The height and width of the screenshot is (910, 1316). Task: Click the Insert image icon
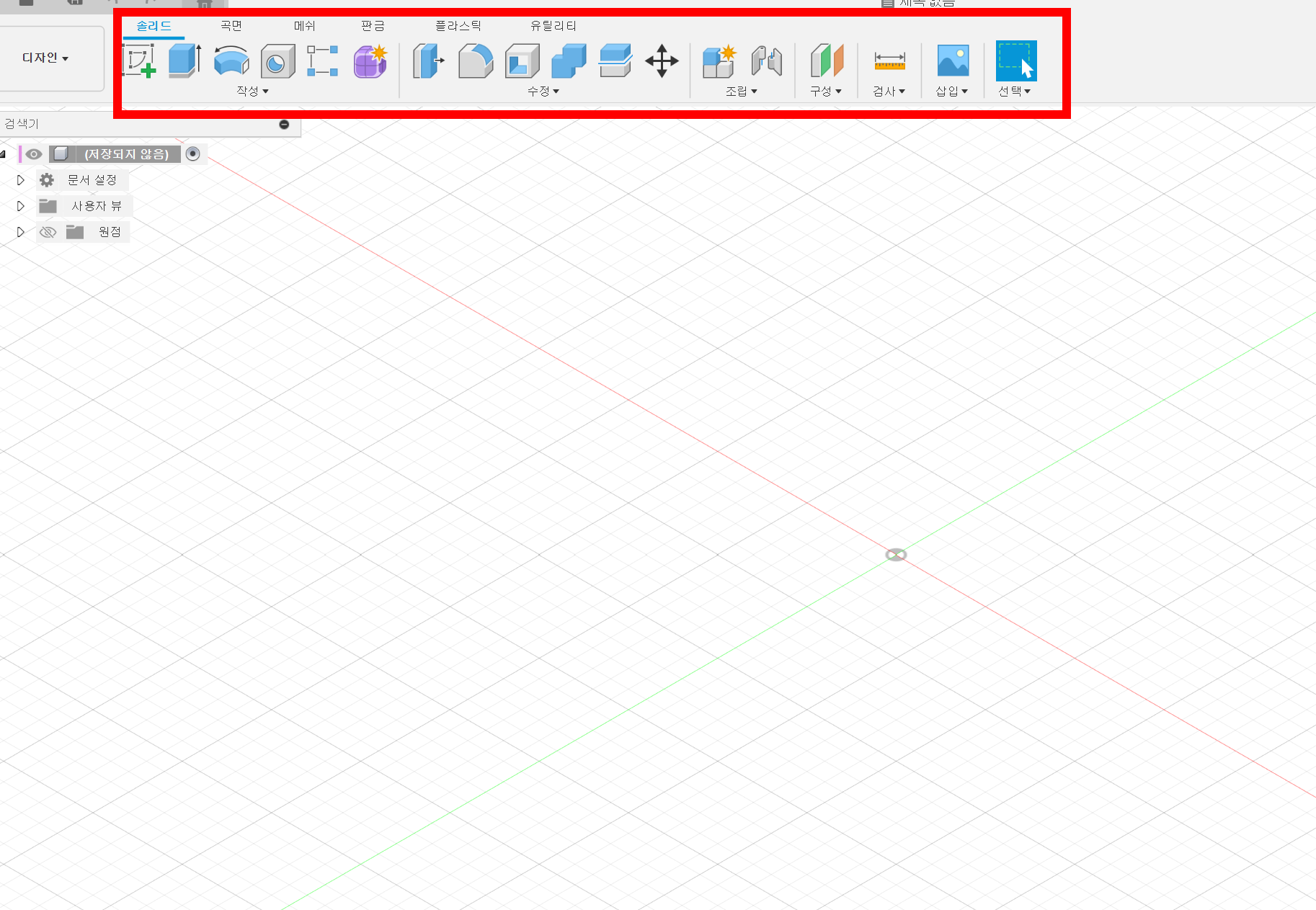tap(953, 61)
